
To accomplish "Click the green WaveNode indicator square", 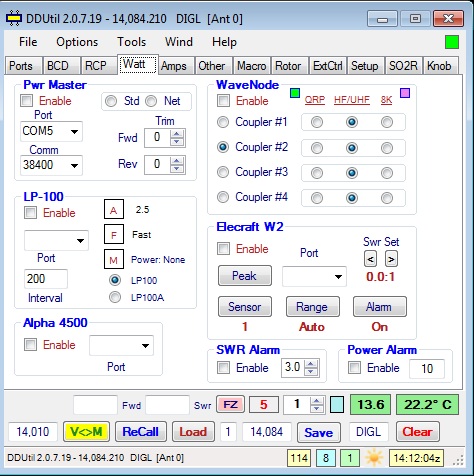I will [x=295, y=93].
